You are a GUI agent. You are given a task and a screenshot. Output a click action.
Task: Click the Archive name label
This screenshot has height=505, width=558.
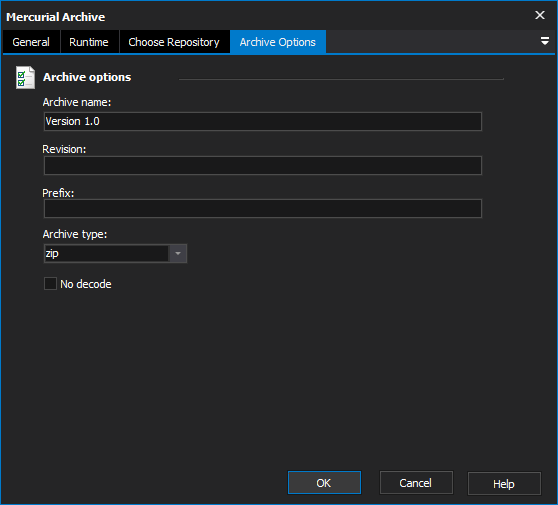77,102
